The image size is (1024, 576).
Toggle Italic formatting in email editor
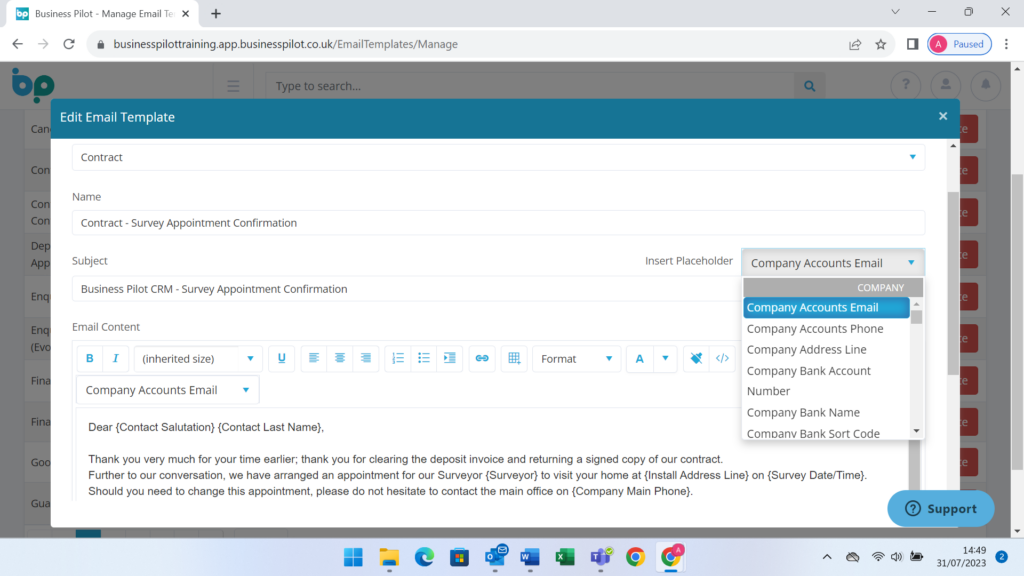pyautogui.click(x=116, y=359)
